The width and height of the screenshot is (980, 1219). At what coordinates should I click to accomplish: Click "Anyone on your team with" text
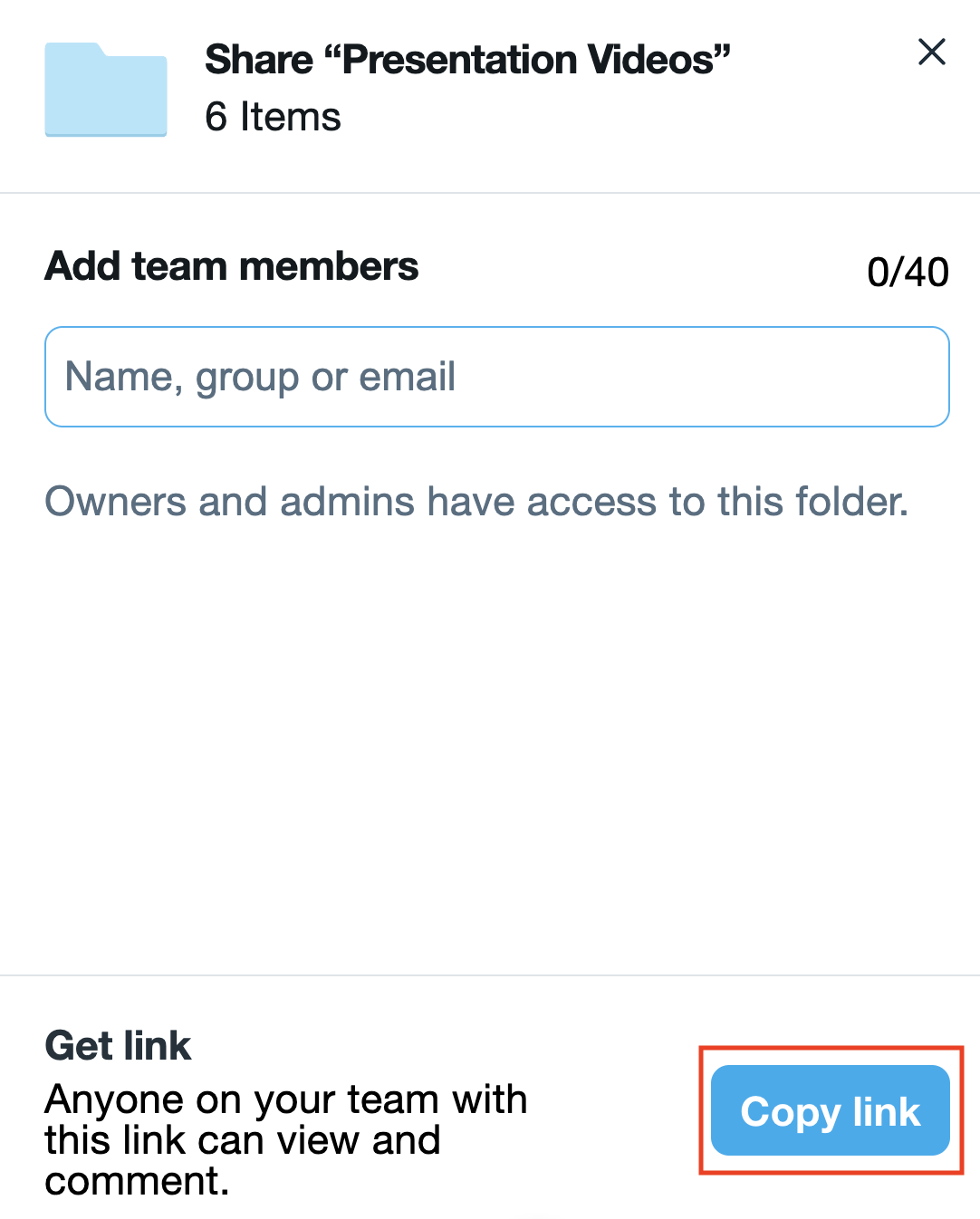285,1099
